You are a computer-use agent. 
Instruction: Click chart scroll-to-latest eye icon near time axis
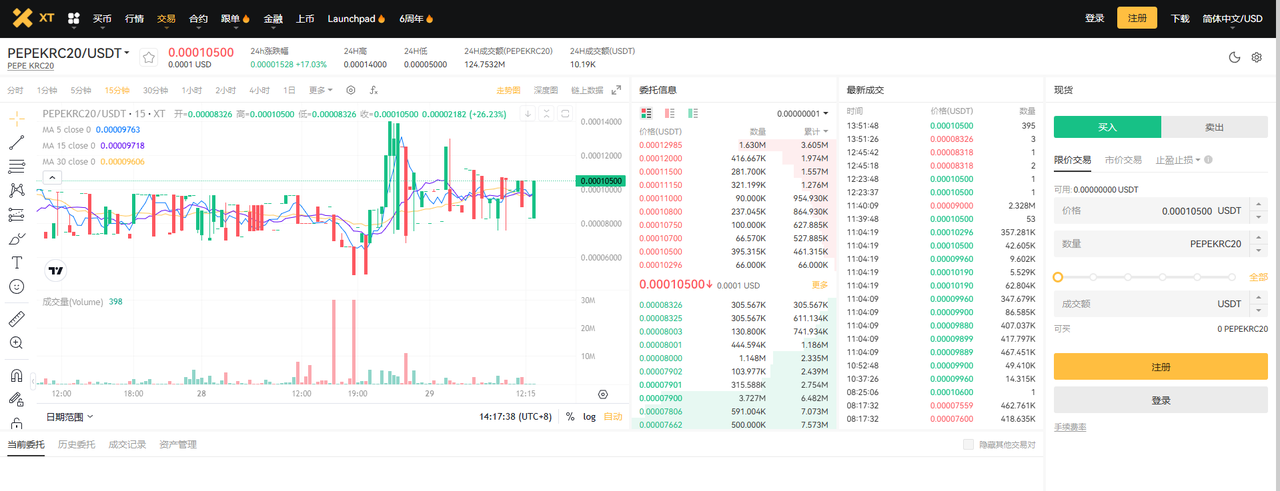[x=603, y=395]
